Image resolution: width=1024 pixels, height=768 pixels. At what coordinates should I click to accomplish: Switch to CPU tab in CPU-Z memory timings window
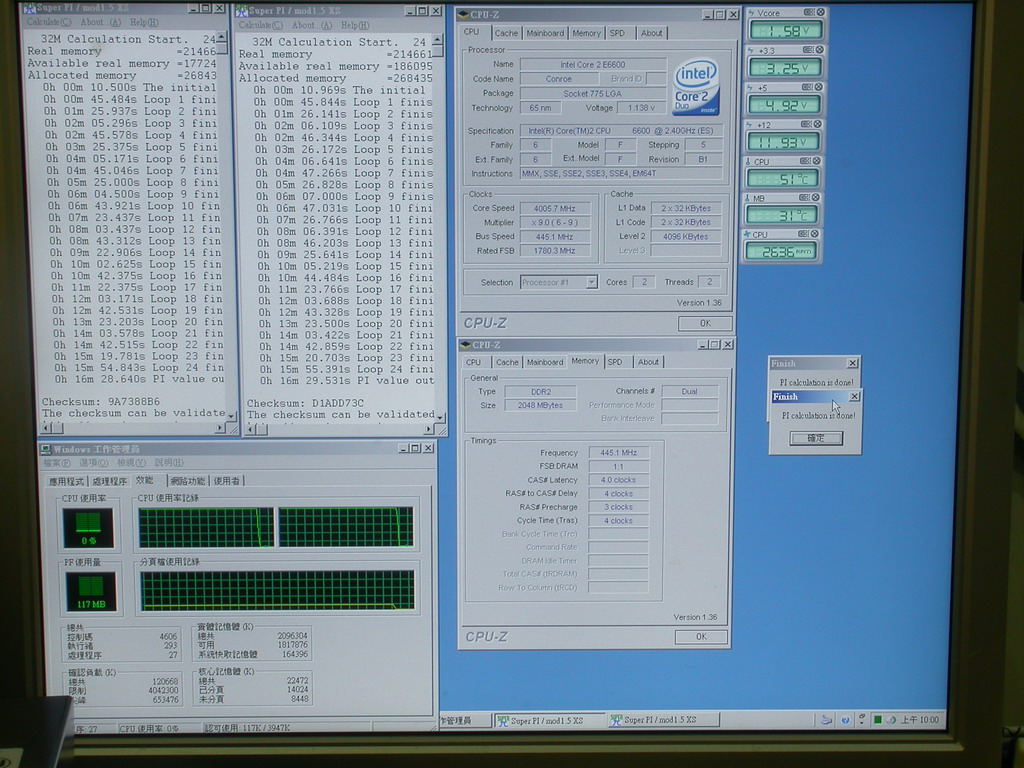(473, 362)
